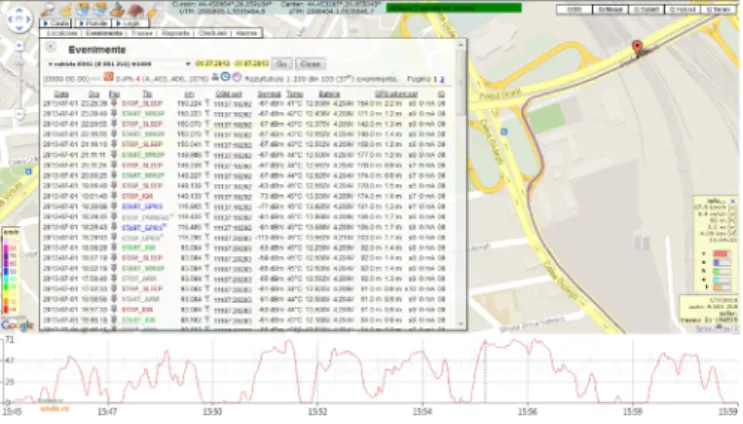Screen dimensions: 743x424
Task: Close the yellow info box at map right
Action: (x=732, y=201)
